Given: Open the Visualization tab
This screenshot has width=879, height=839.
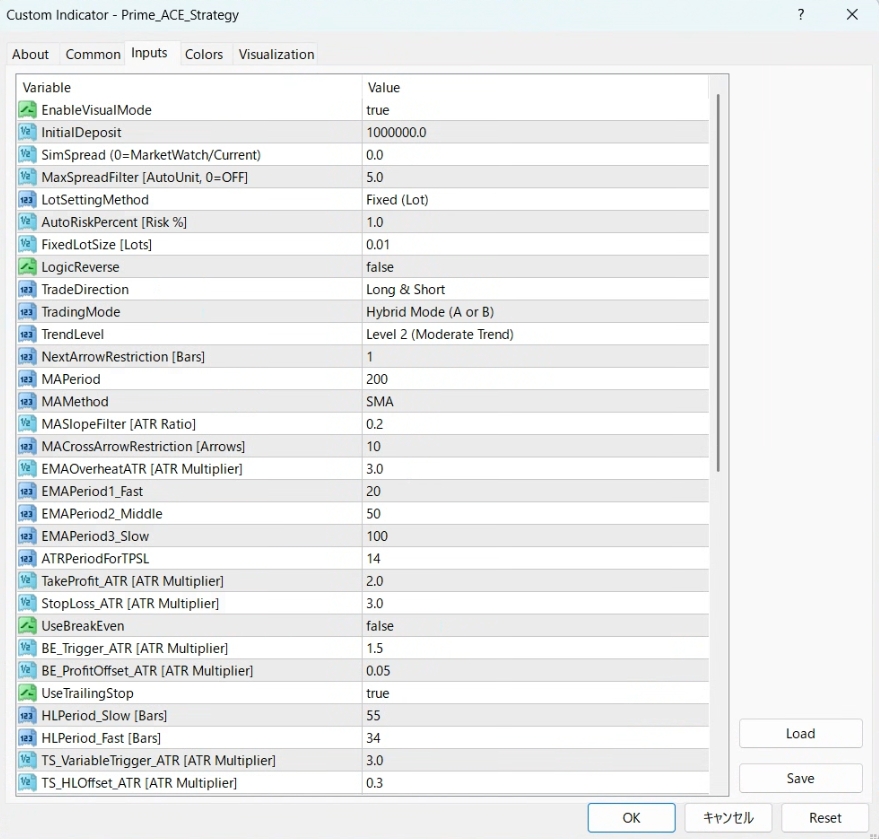Looking at the screenshot, I should point(276,54).
